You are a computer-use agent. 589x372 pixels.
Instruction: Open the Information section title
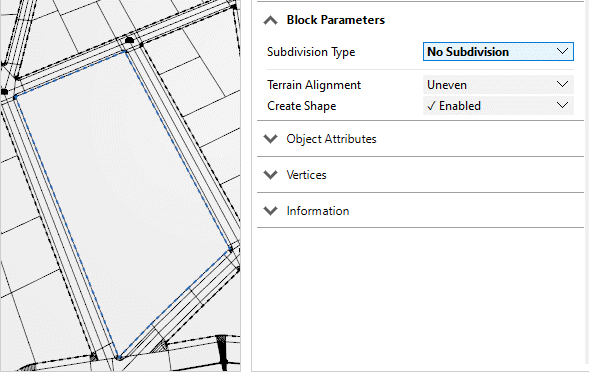point(318,211)
